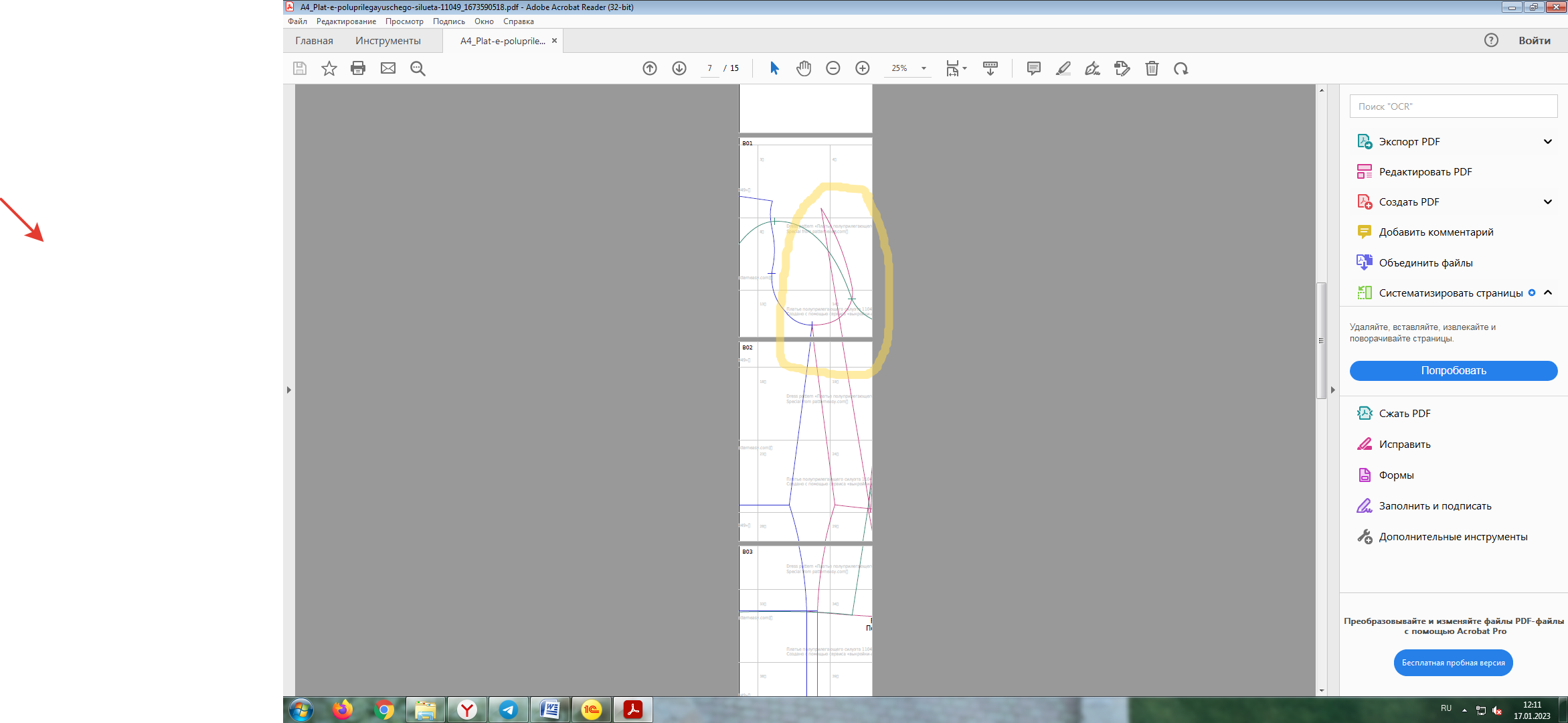Image resolution: width=1568 pixels, height=723 pixels.
Task: Click the zoom in plus icon
Action: [x=863, y=68]
